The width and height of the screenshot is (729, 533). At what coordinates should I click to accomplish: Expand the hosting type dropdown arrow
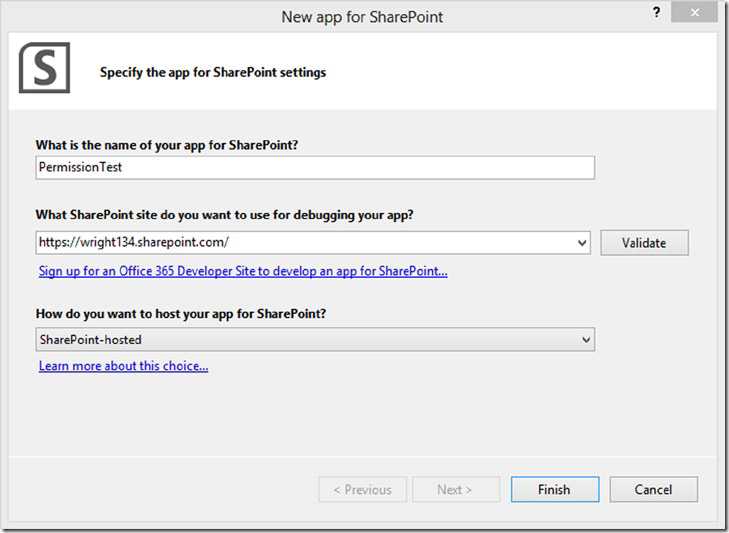[586, 340]
